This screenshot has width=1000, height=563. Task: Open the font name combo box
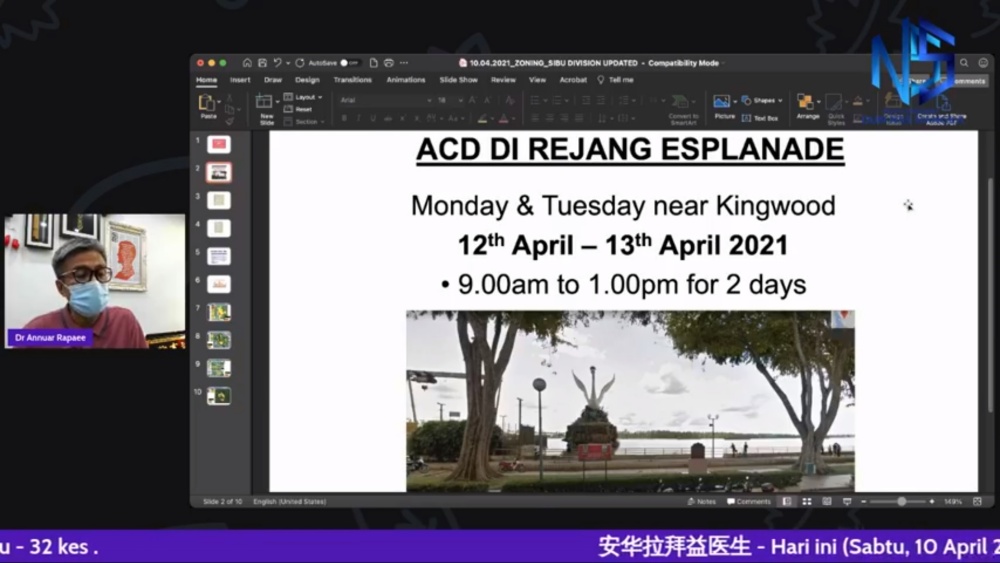(x=386, y=100)
